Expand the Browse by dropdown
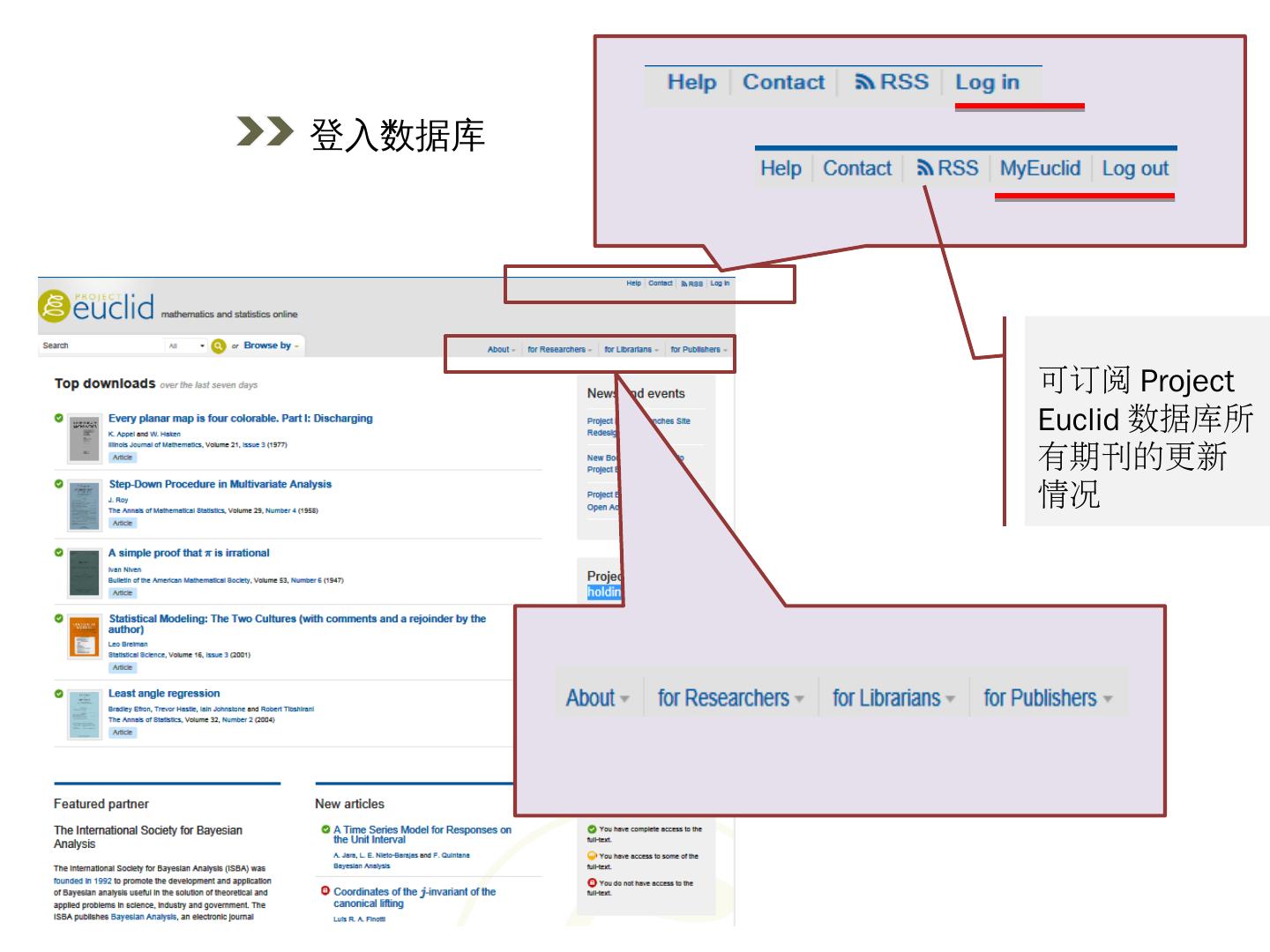1270x952 pixels. pos(271,346)
